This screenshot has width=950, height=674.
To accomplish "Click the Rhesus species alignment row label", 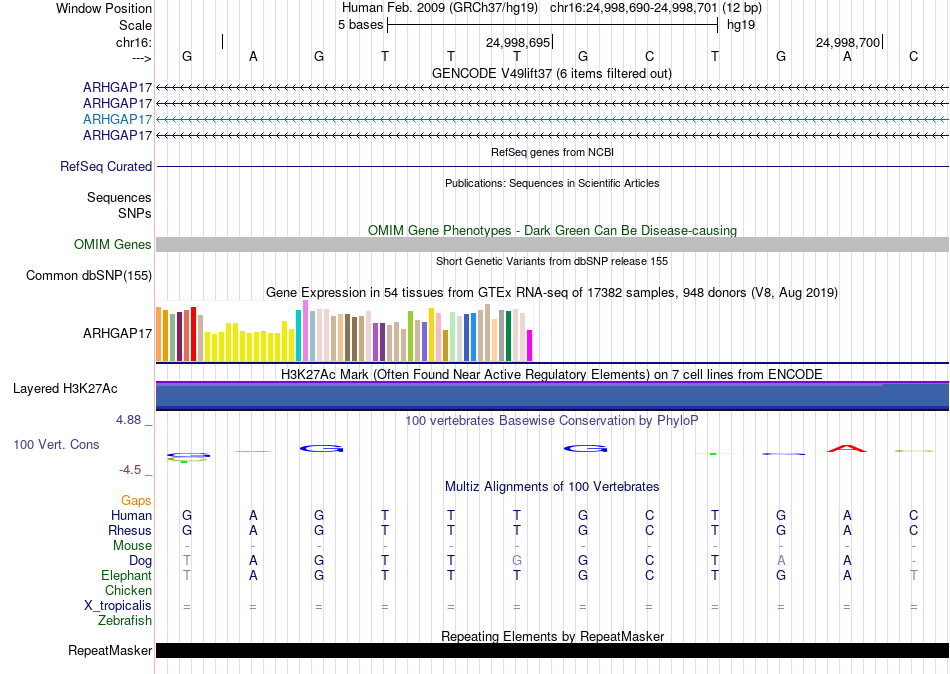I will tap(130, 530).
